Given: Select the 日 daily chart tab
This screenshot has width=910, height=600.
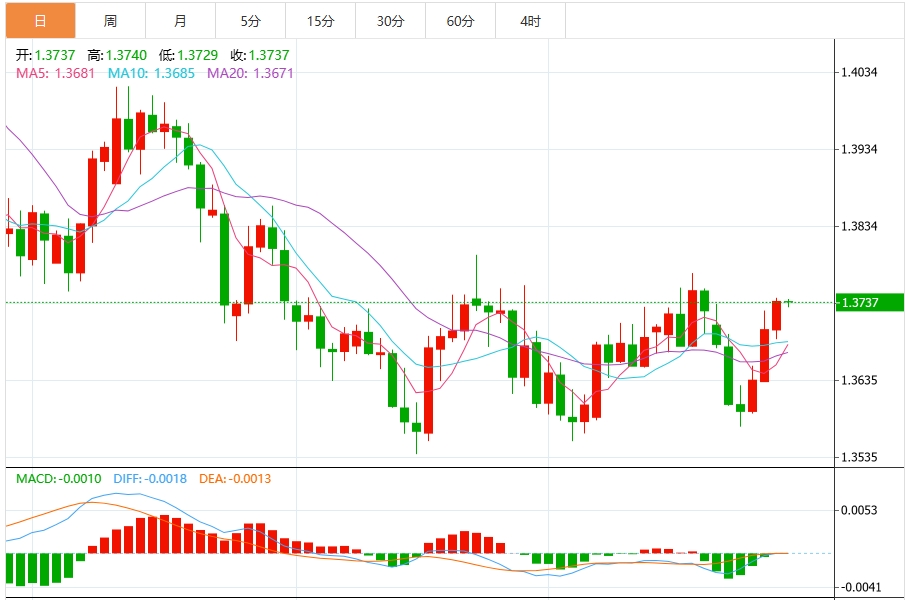Looking at the screenshot, I should pyautogui.click(x=41, y=21).
